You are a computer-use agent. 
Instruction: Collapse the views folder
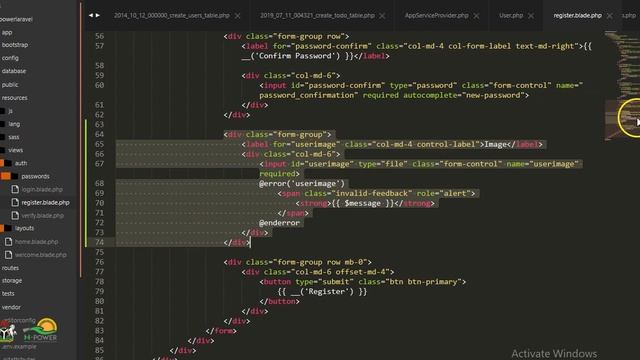16,150
